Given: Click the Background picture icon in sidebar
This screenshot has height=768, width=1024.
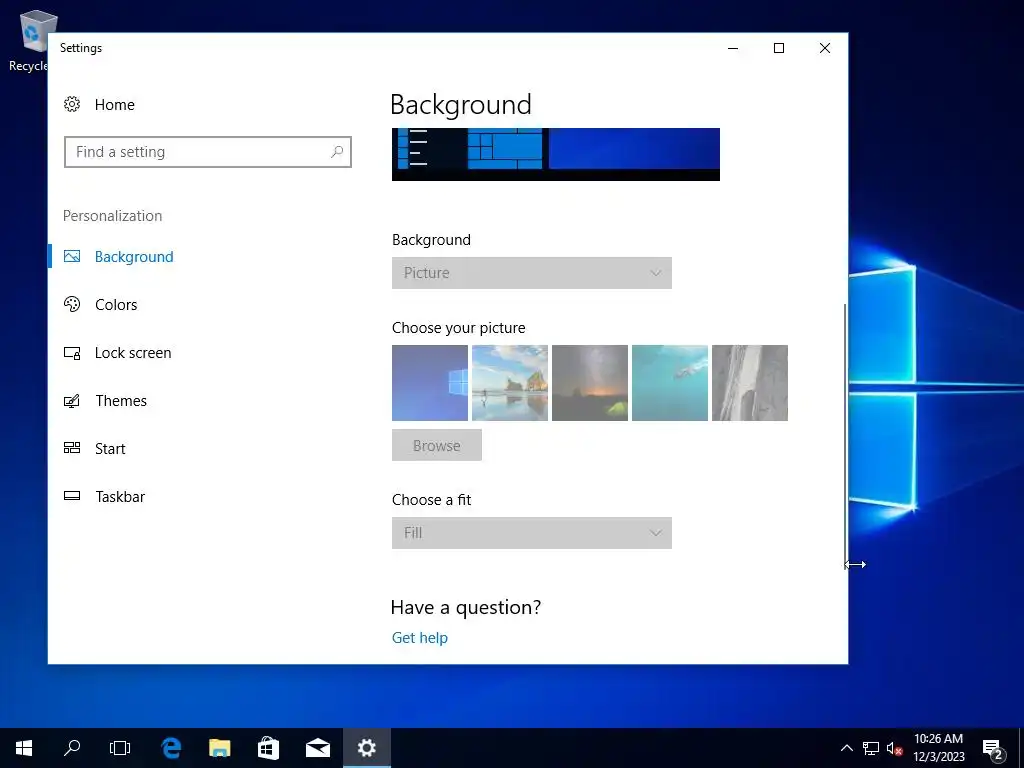Looking at the screenshot, I should tap(72, 257).
